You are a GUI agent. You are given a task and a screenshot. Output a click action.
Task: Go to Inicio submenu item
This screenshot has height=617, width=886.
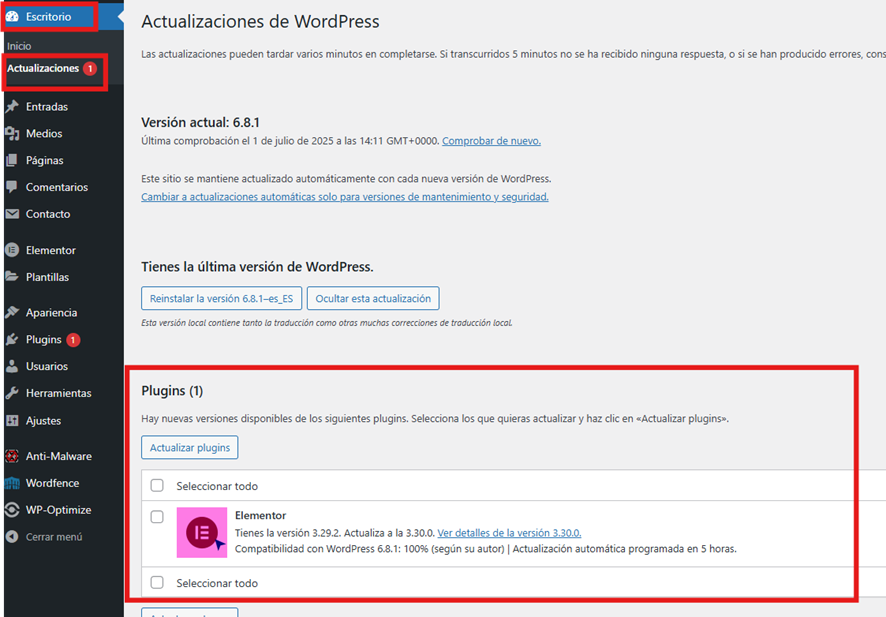pos(19,46)
